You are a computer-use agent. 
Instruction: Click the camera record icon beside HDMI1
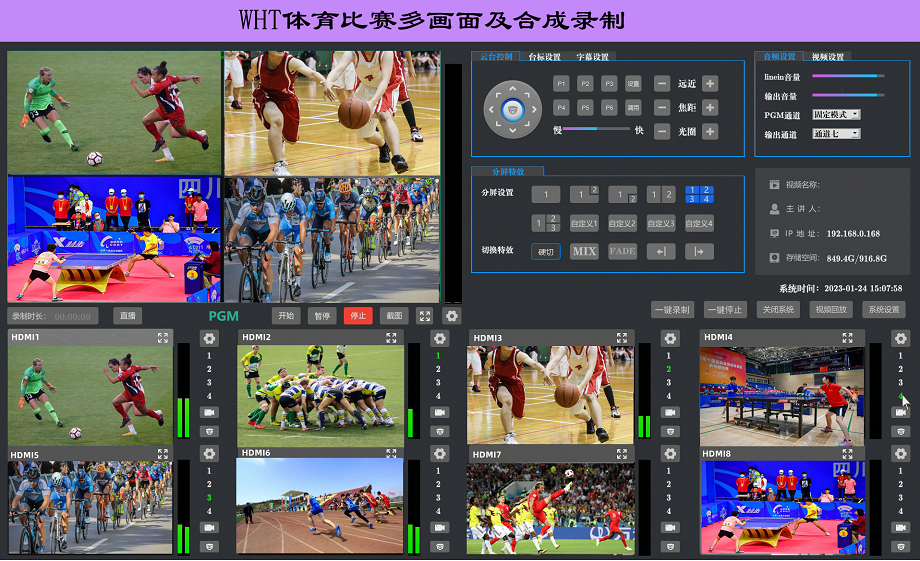click(209, 412)
